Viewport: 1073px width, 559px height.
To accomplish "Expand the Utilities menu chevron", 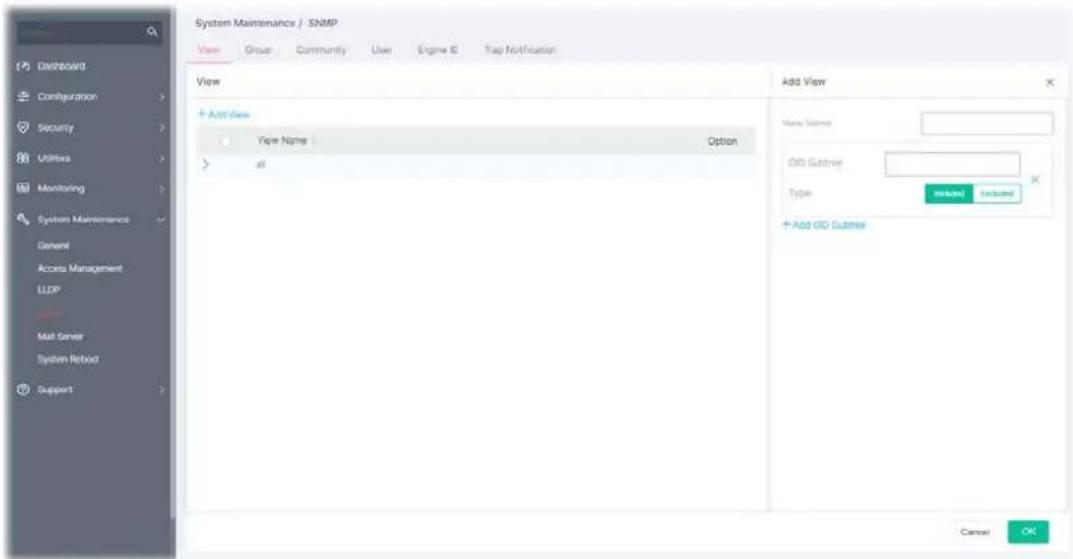I will point(161,158).
